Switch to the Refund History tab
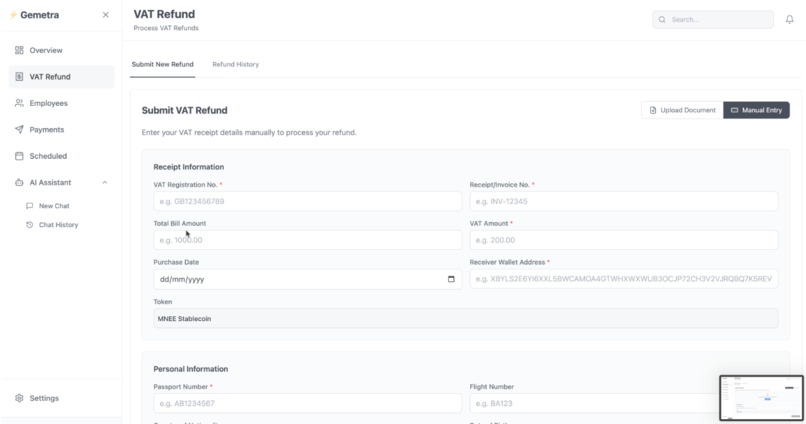The width and height of the screenshot is (806, 424). pos(235,64)
